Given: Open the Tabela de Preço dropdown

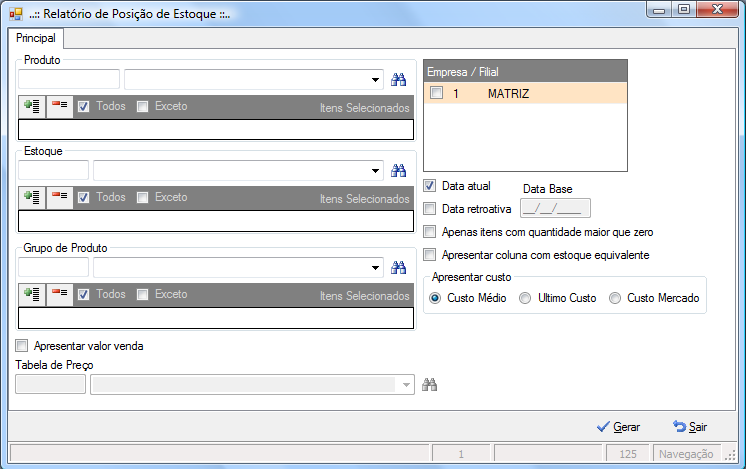Looking at the screenshot, I should point(406,384).
